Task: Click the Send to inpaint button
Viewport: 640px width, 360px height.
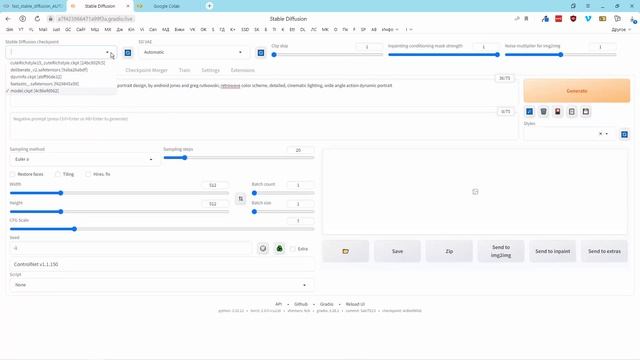Action: click(x=553, y=251)
